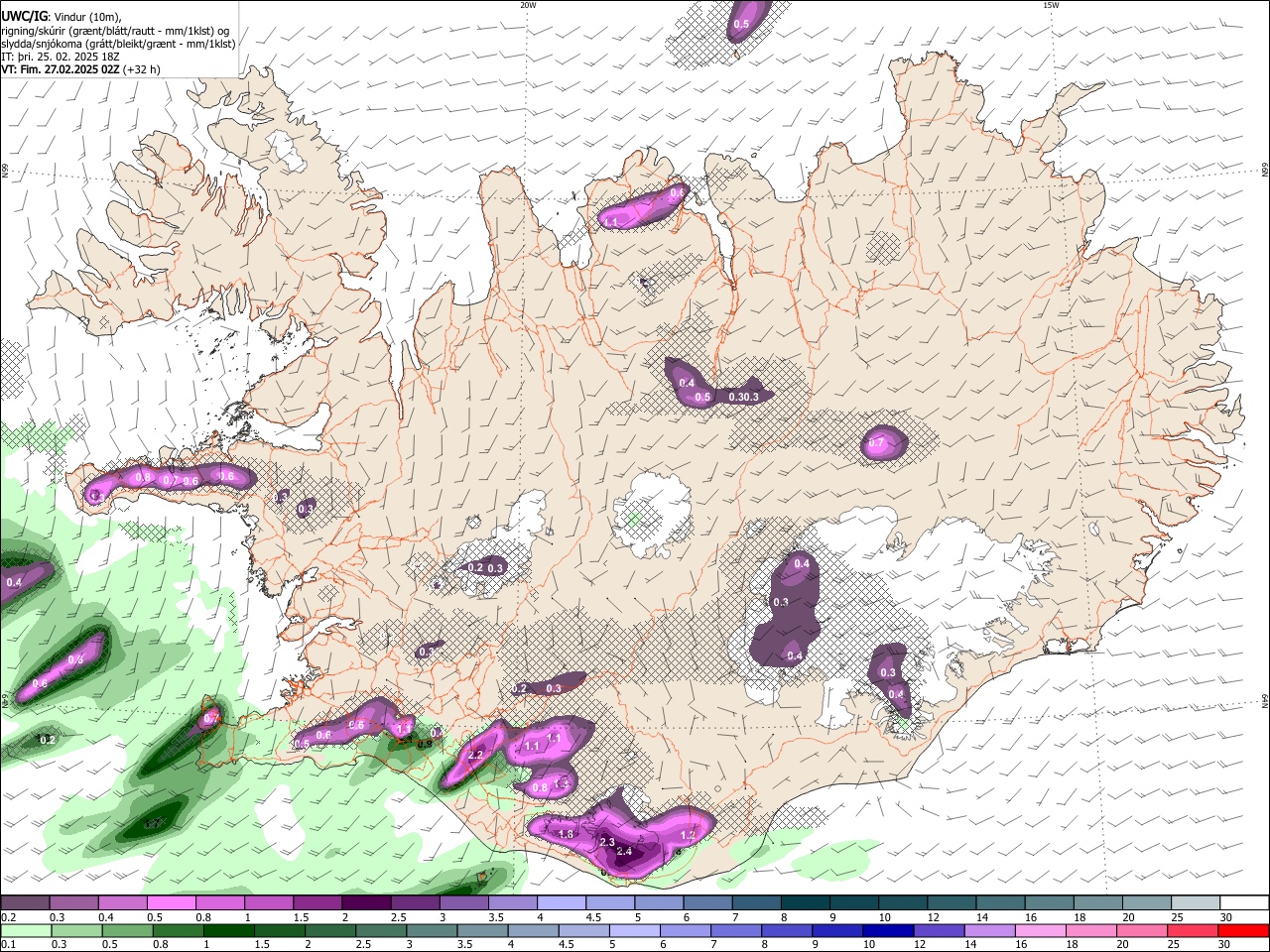Click the 1.7 value in the green offshore rain band

[153, 824]
